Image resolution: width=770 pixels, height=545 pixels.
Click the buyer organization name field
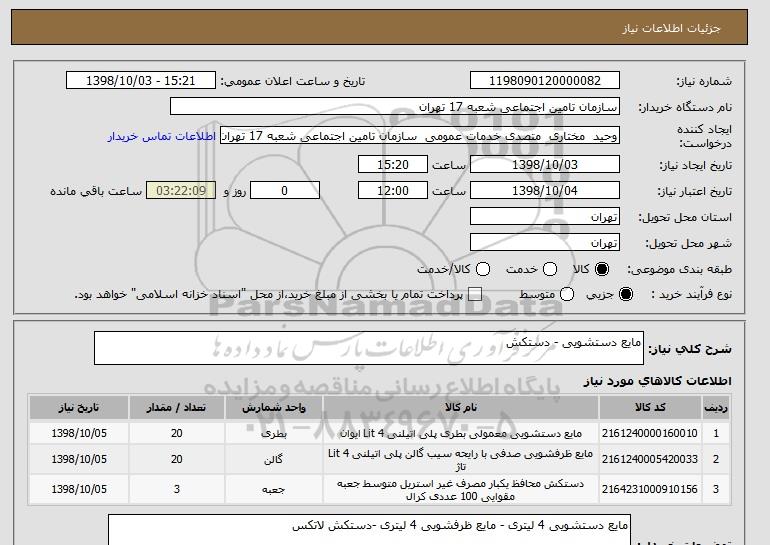[395, 107]
